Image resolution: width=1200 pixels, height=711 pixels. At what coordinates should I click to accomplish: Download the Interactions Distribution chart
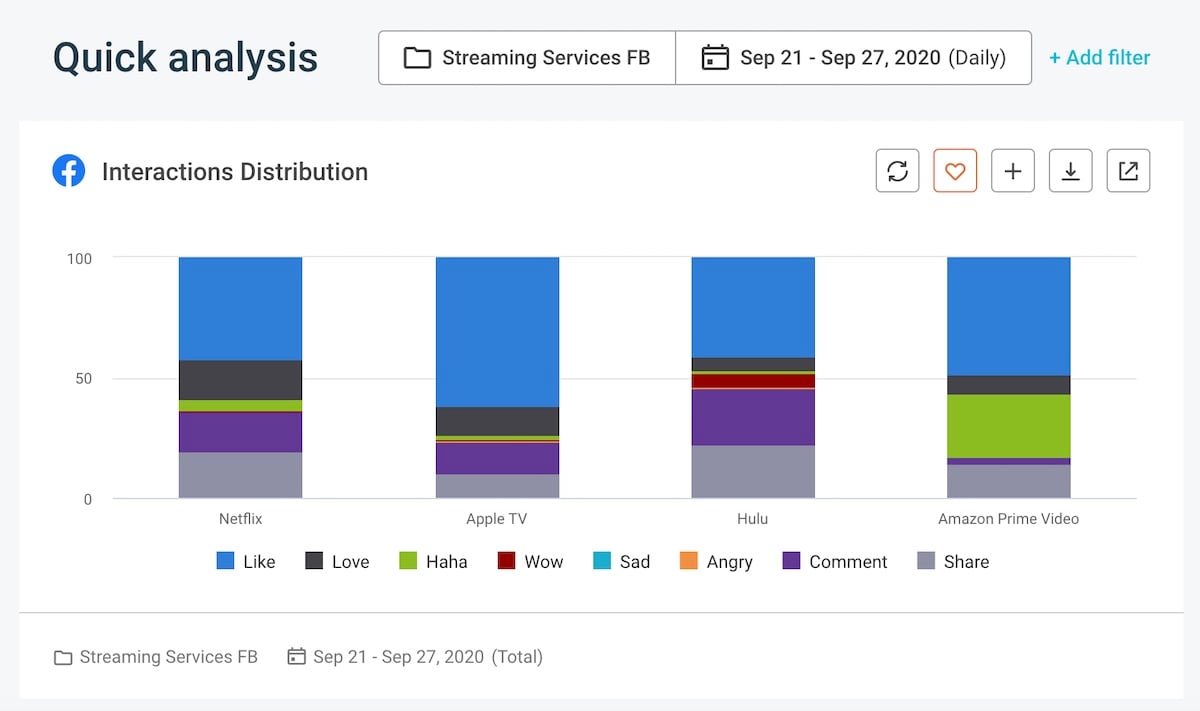pos(1070,171)
